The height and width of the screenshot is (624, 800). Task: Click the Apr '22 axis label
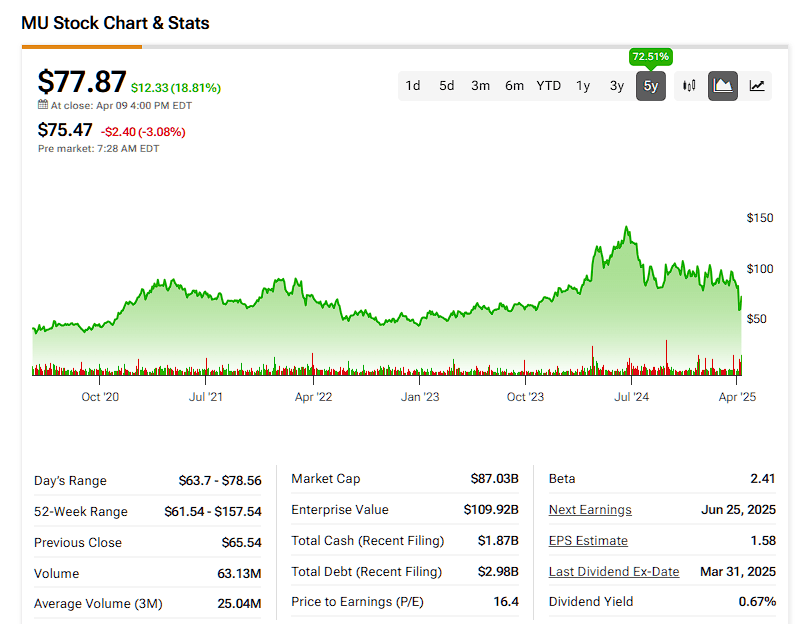click(313, 397)
